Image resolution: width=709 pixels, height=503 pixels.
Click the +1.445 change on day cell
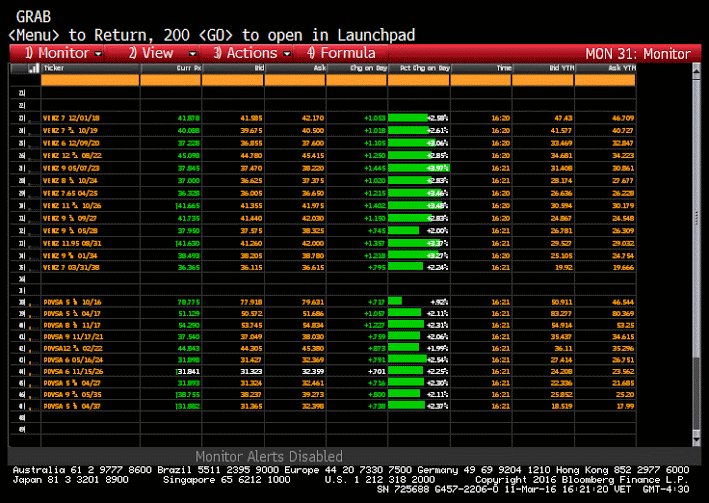[x=375, y=168]
